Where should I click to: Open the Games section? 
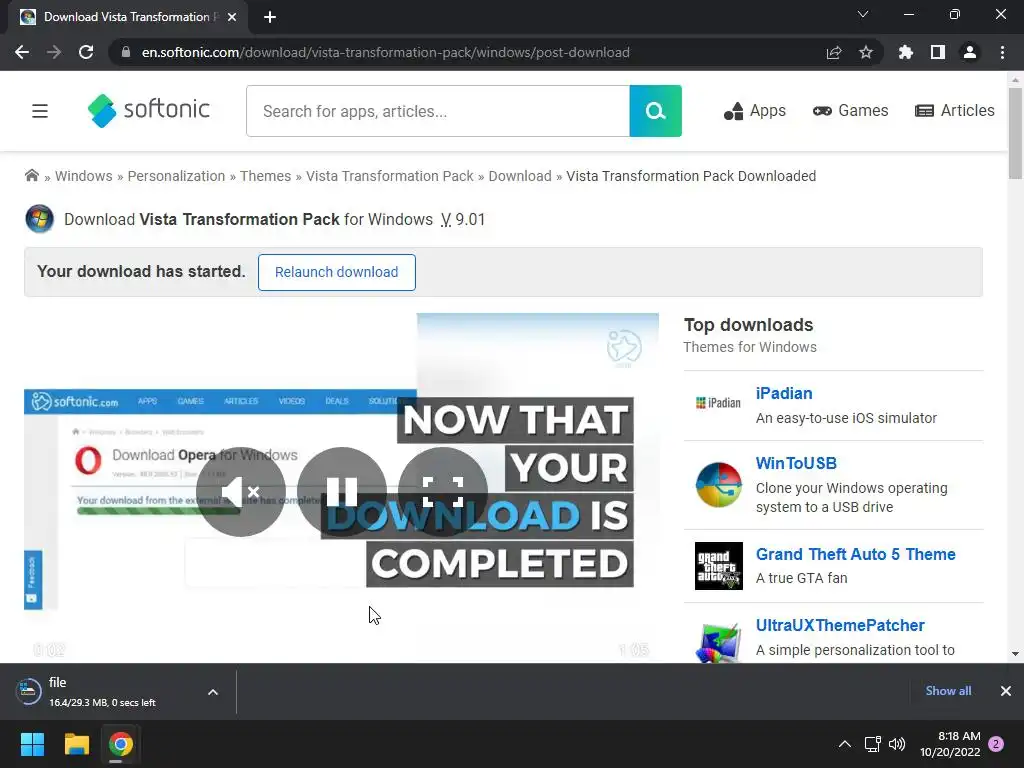click(x=850, y=111)
